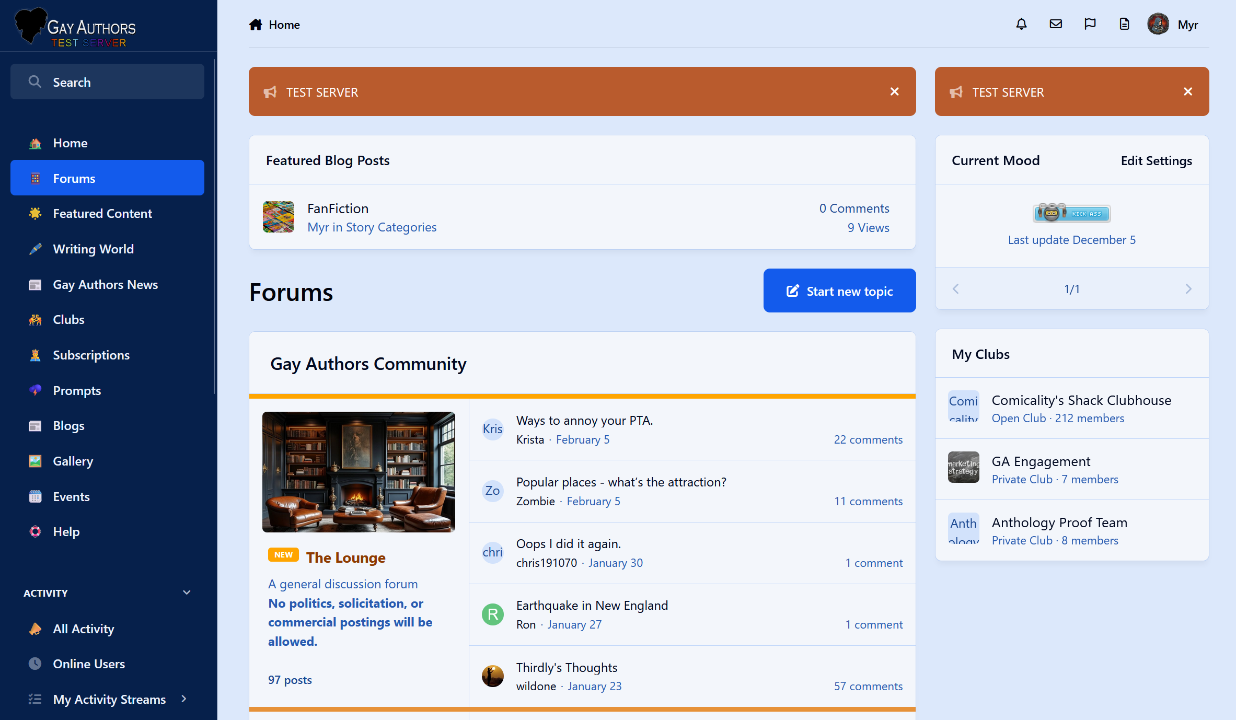Collapse the ACTIVITY sidebar section
Image resolution: width=1236 pixels, height=720 pixels.
pyautogui.click(x=186, y=593)
